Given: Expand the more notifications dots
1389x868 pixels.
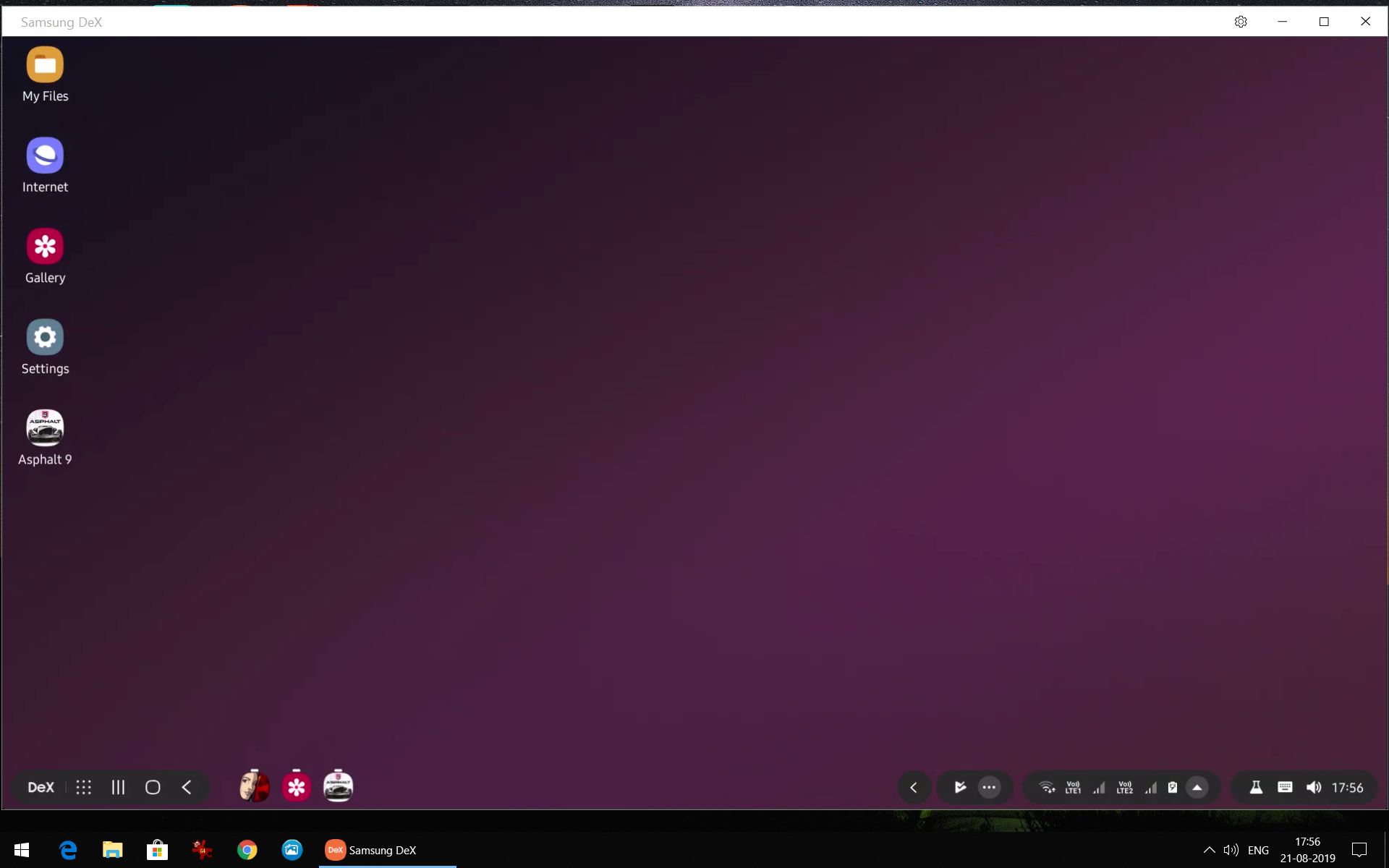Looking at the screenshot, I should click(989, 788).
